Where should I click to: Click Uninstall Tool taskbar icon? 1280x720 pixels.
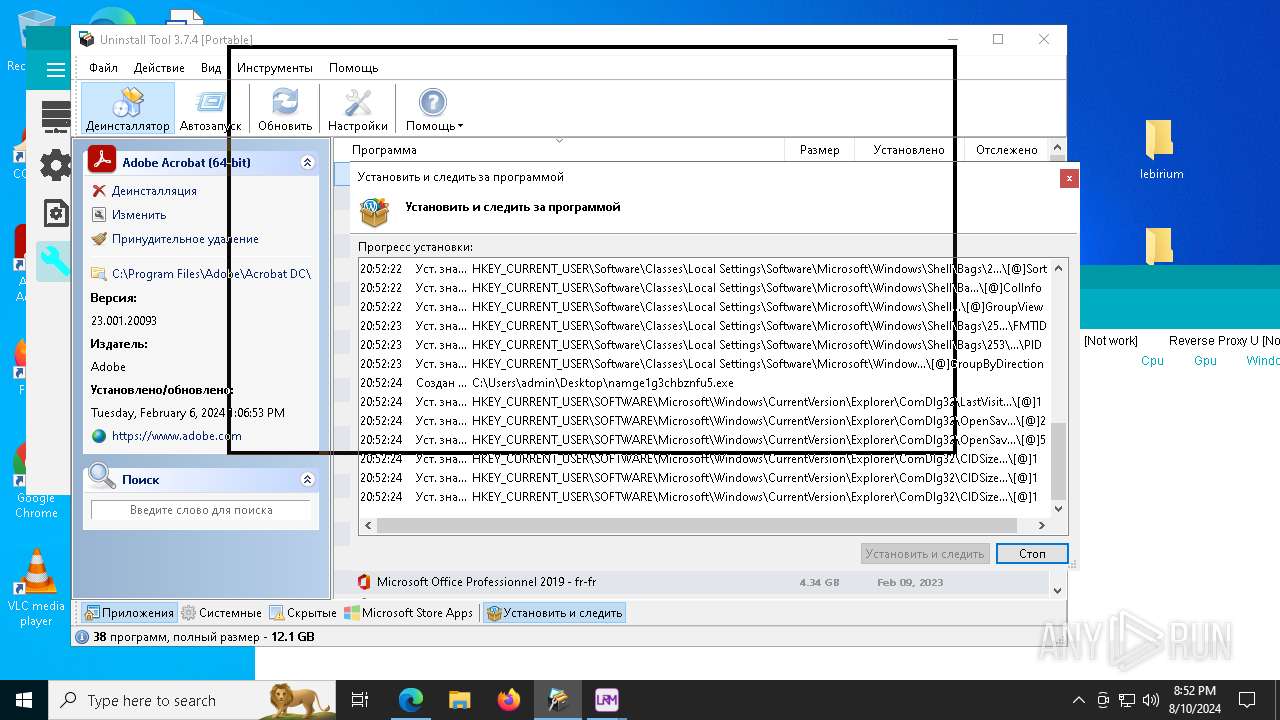pyautogui.click(x=557, y=700)
